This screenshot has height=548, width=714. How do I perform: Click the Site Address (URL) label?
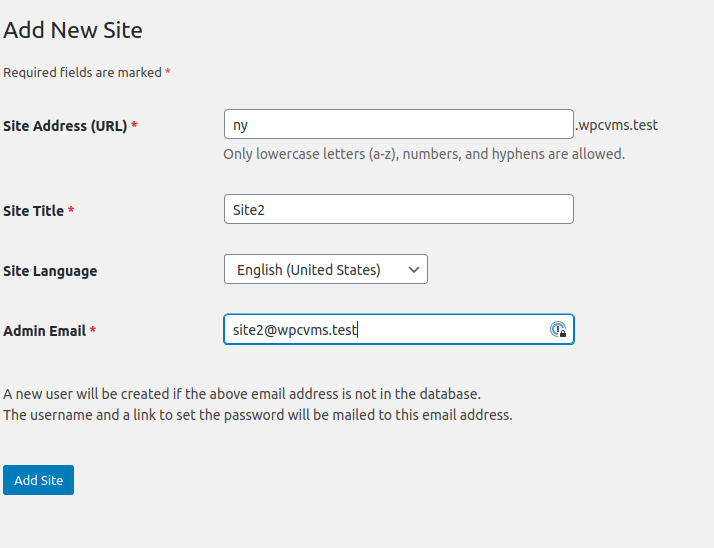[x=65, y=126]
